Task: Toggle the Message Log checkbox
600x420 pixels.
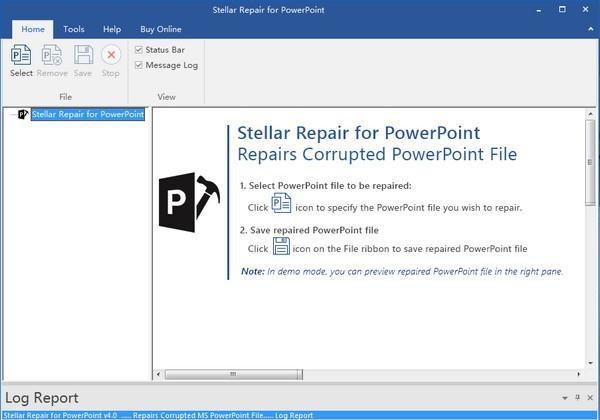Action: point(139,65)
